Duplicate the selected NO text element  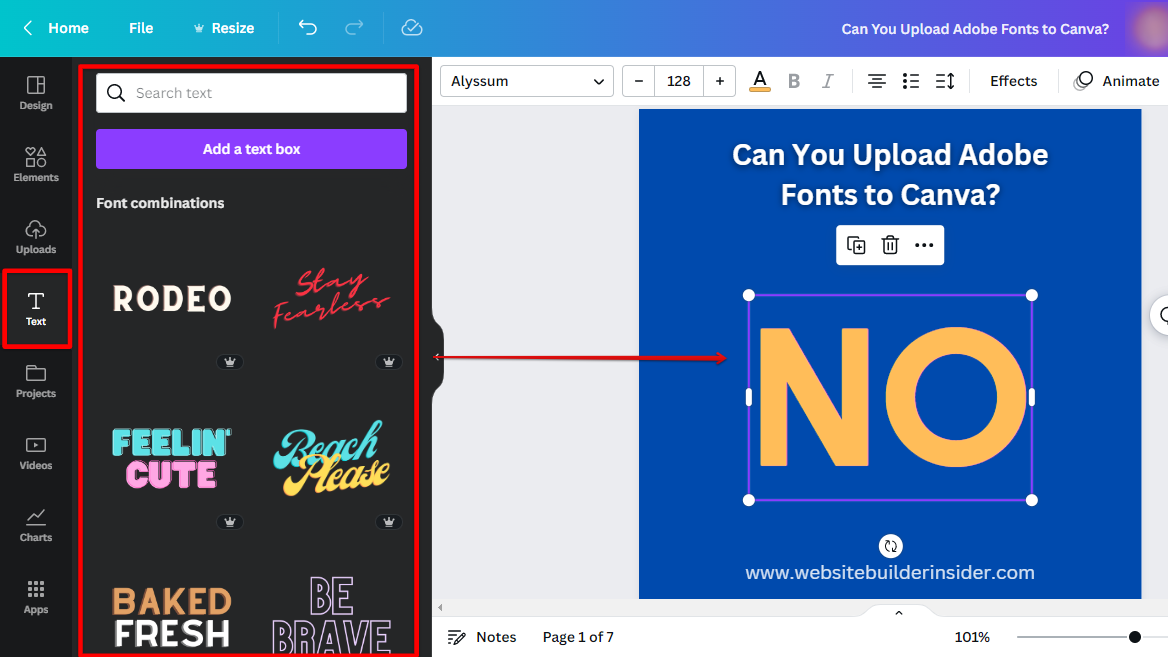coord(856,244)
